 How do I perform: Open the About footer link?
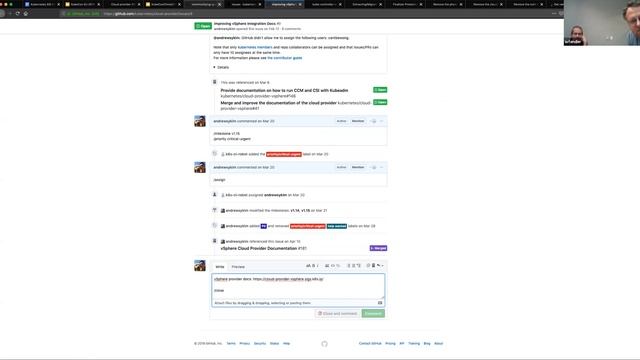(x=438, y=344)
